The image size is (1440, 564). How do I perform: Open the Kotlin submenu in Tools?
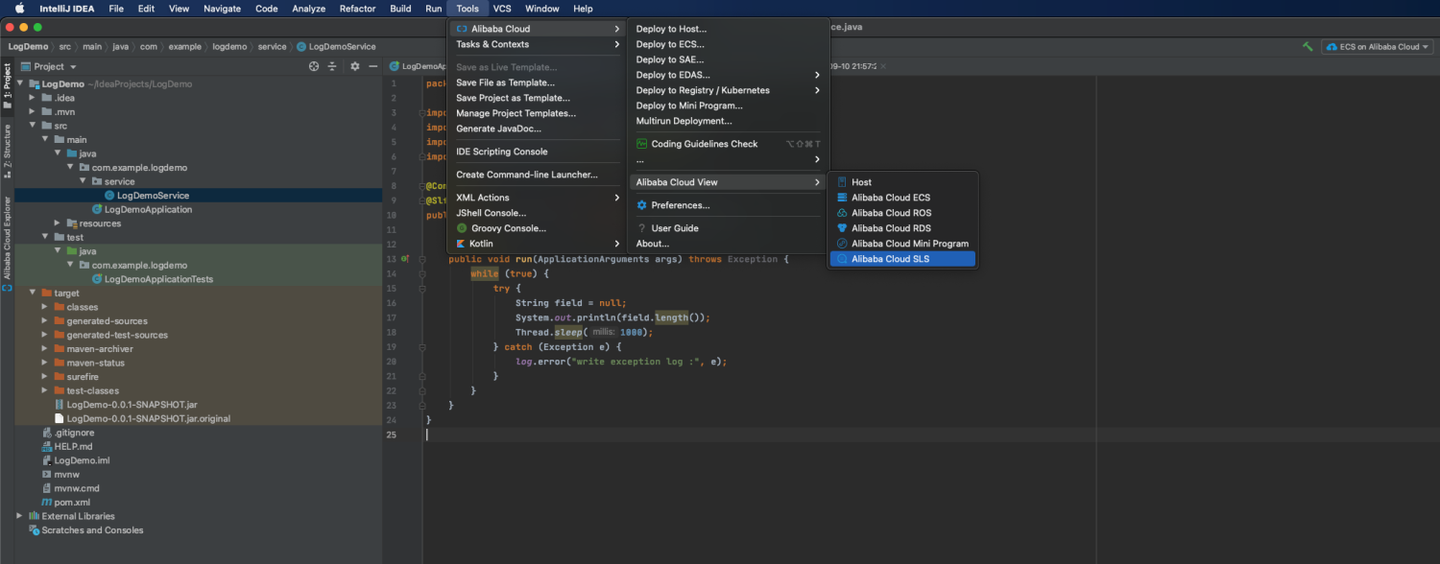click(537, 243)
